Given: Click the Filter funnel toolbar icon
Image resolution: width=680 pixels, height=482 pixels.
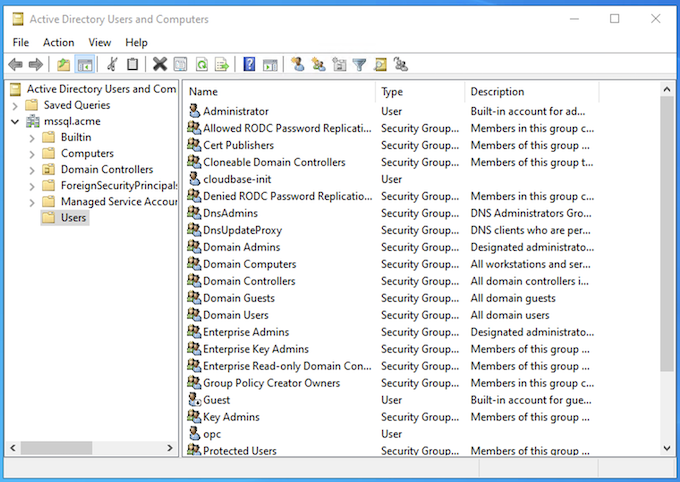Looking at the screenshot, I should (360, 65).
